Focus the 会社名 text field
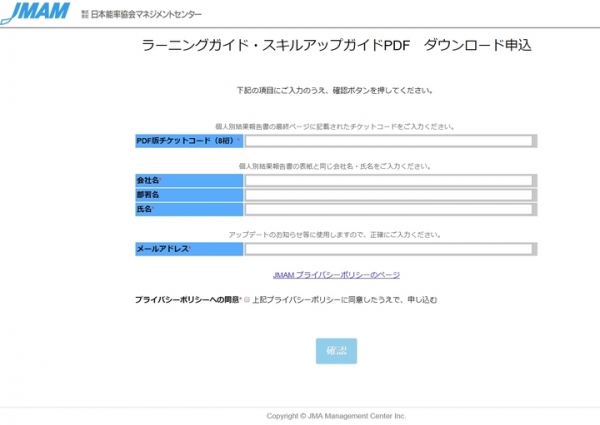The height and width of the screenshot is (425, 600). [x=389, y=181]
